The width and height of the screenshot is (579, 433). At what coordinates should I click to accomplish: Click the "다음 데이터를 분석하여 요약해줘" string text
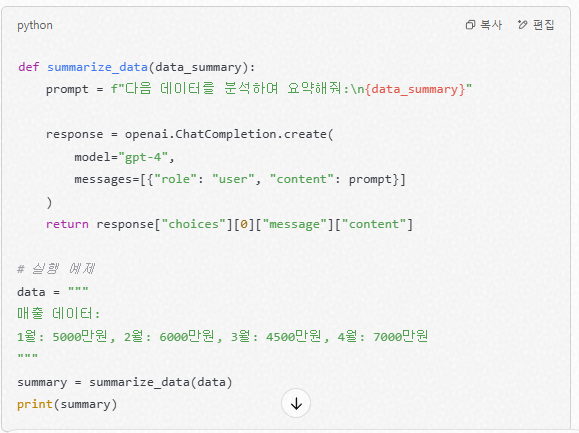[x=233, y=89]
